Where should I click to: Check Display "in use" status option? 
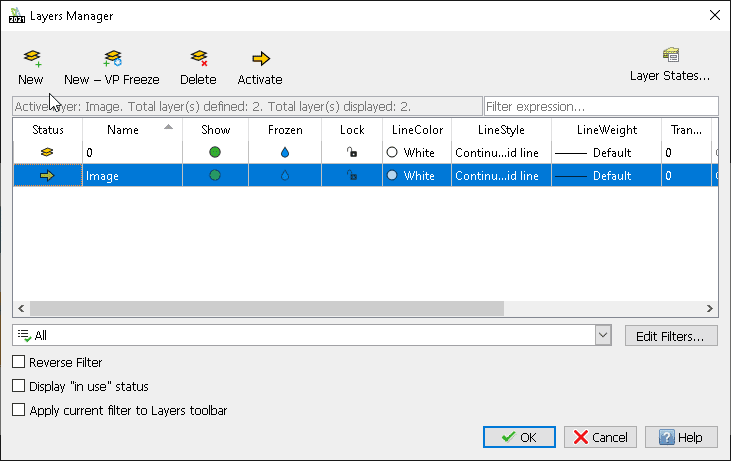click(19, 386)
